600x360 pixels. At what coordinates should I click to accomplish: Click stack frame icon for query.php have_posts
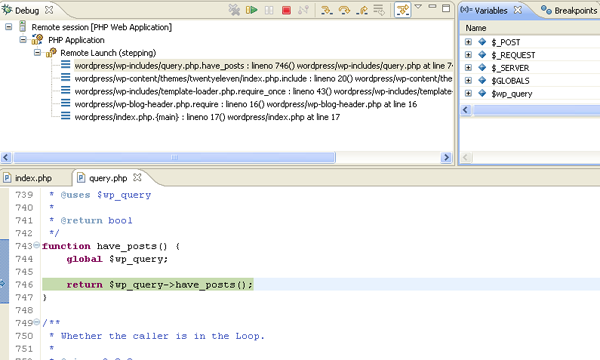click(65, 64)
